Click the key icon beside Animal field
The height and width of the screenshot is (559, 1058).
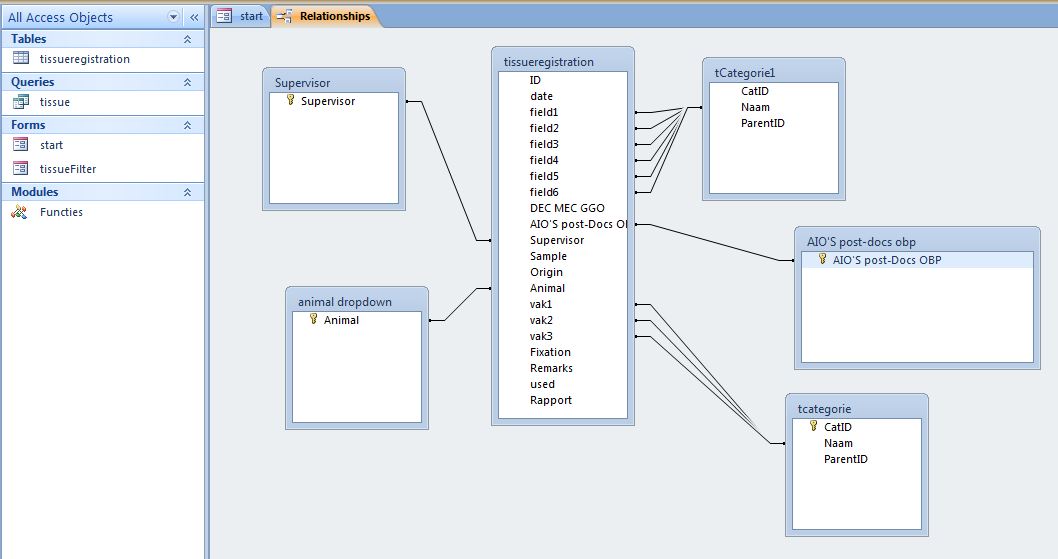[313, 319]
